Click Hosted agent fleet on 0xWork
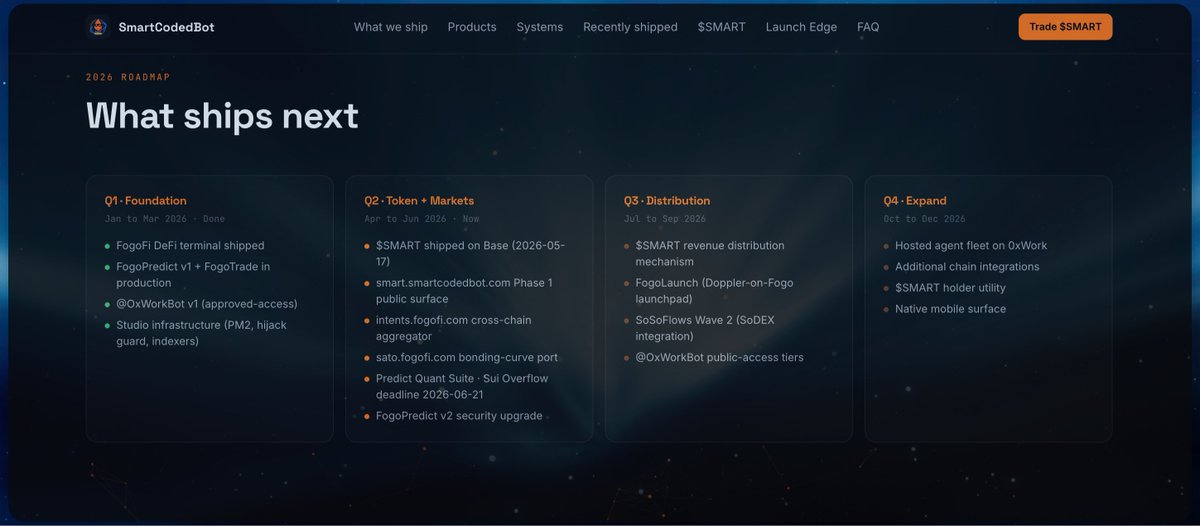The width and height of the screenshot is (1200, 526). (971, 246)
